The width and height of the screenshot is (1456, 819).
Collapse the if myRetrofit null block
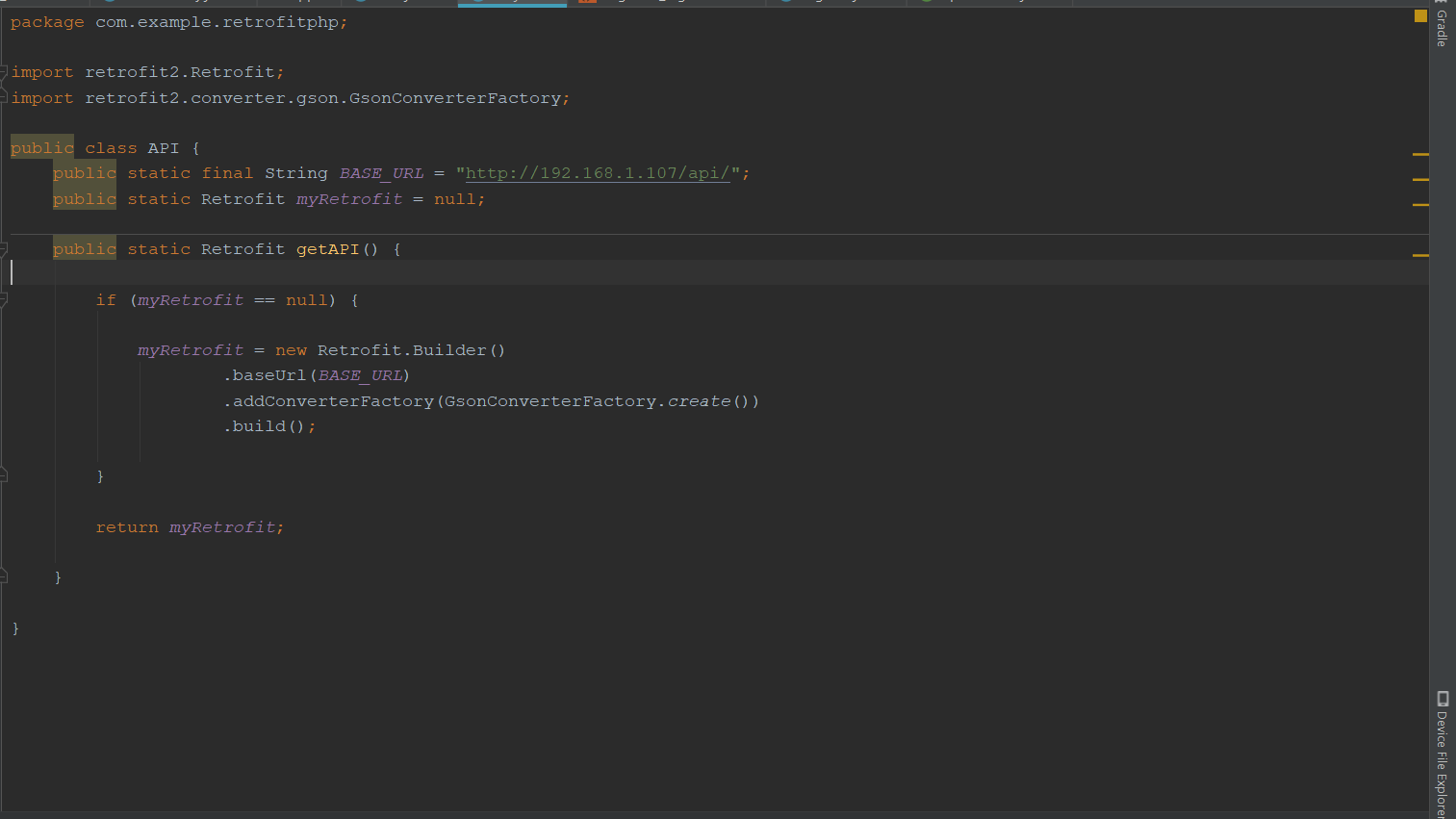(x=4, y=299)
